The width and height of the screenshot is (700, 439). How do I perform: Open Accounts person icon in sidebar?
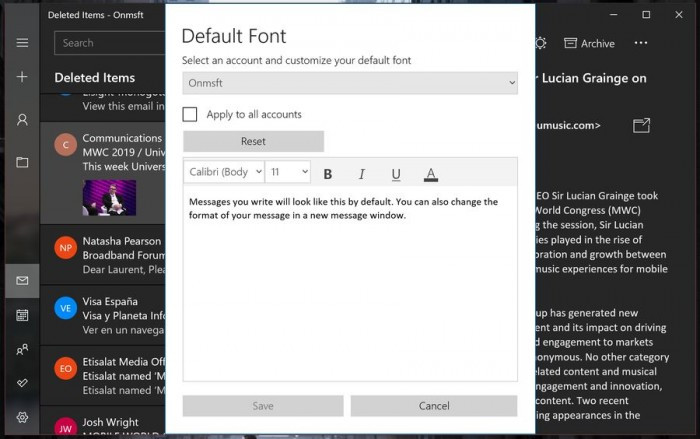[22, 120]
